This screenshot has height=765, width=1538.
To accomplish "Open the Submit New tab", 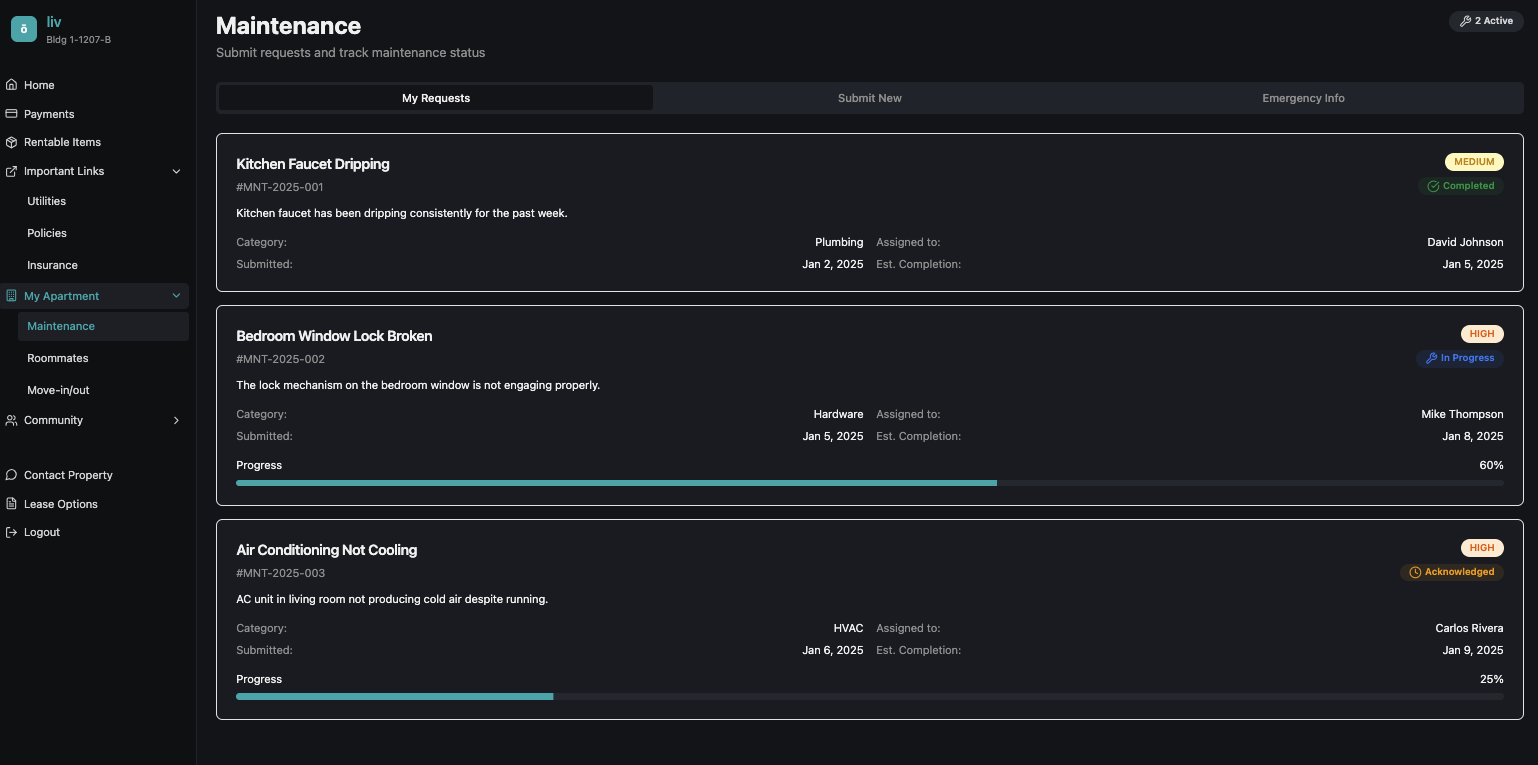I will coord(870,98).
